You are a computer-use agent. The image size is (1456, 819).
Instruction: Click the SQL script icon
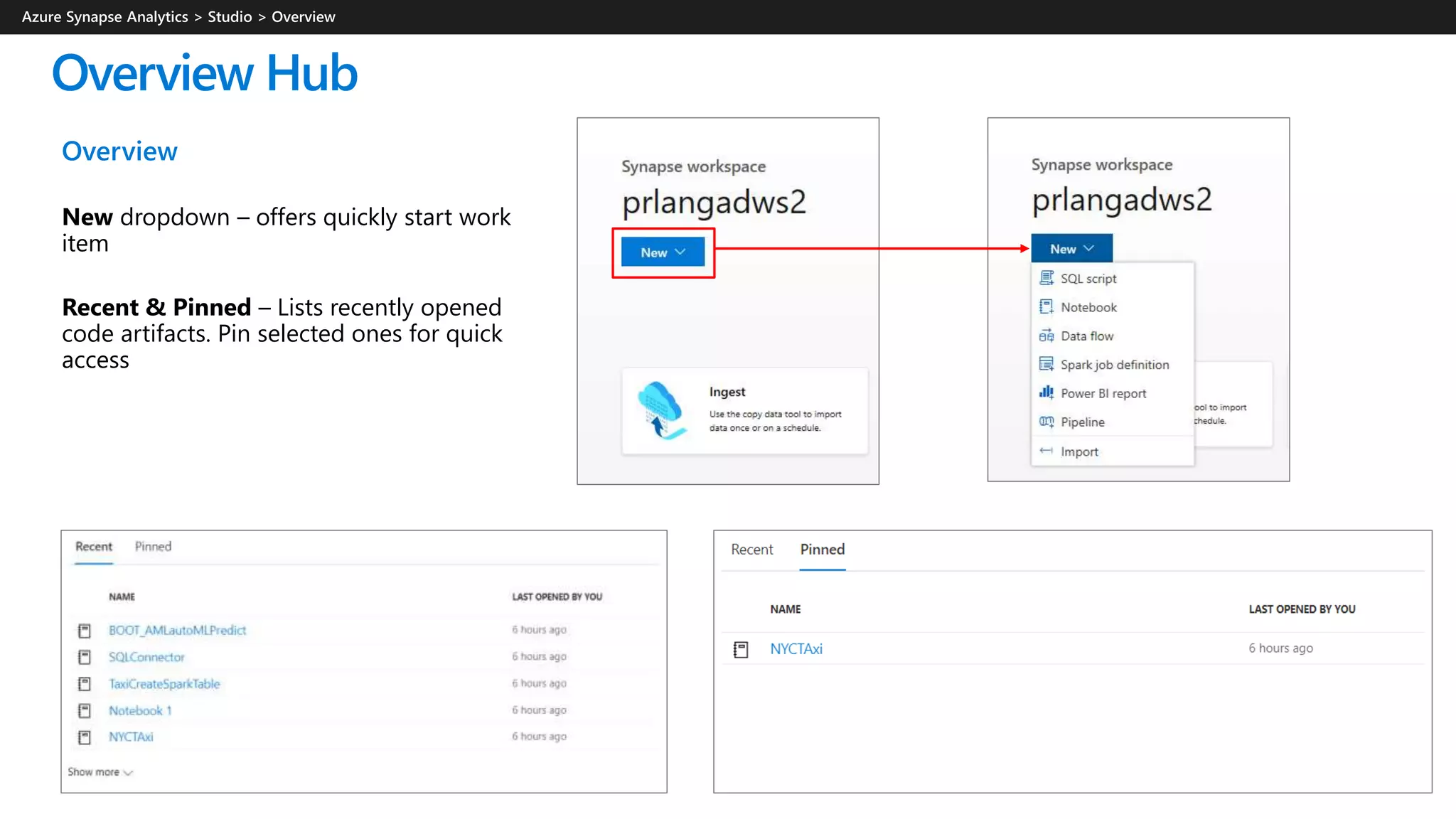tap(1046, 278)
